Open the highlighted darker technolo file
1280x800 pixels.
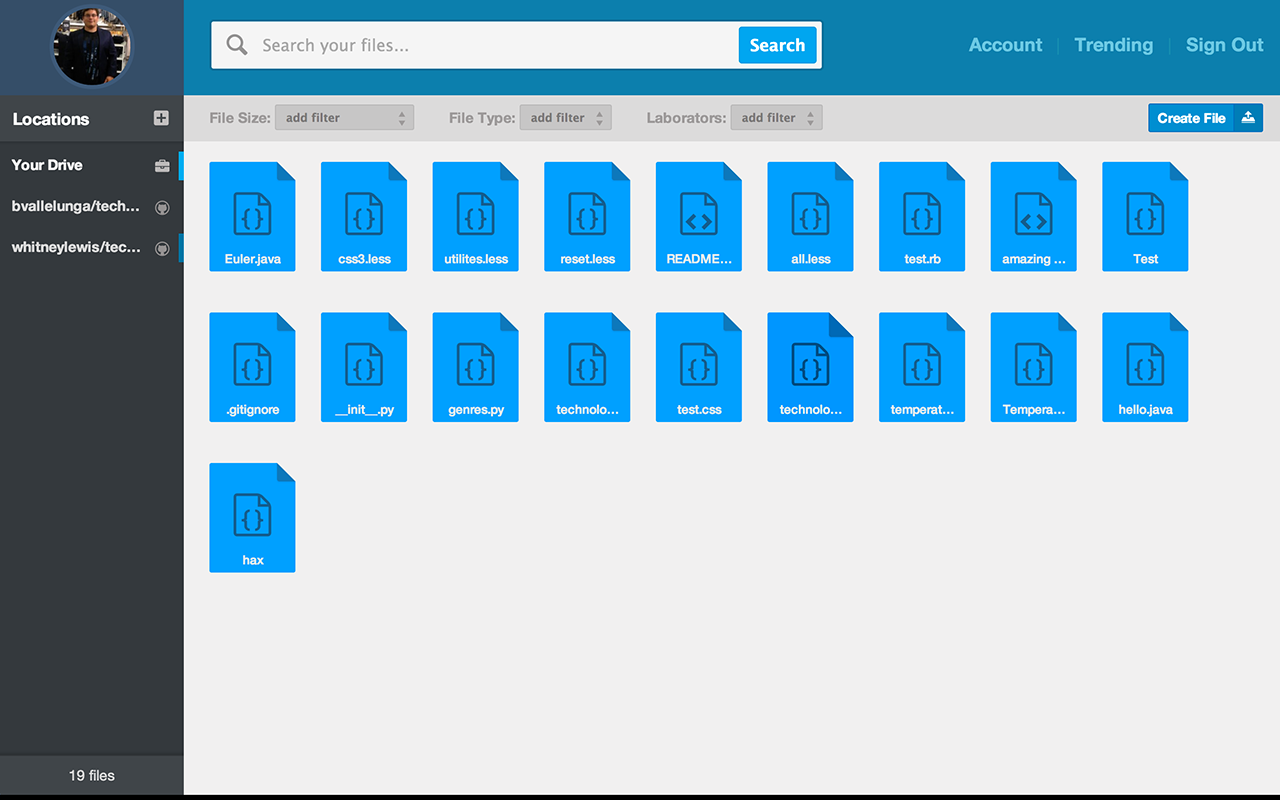click(811, 367)
